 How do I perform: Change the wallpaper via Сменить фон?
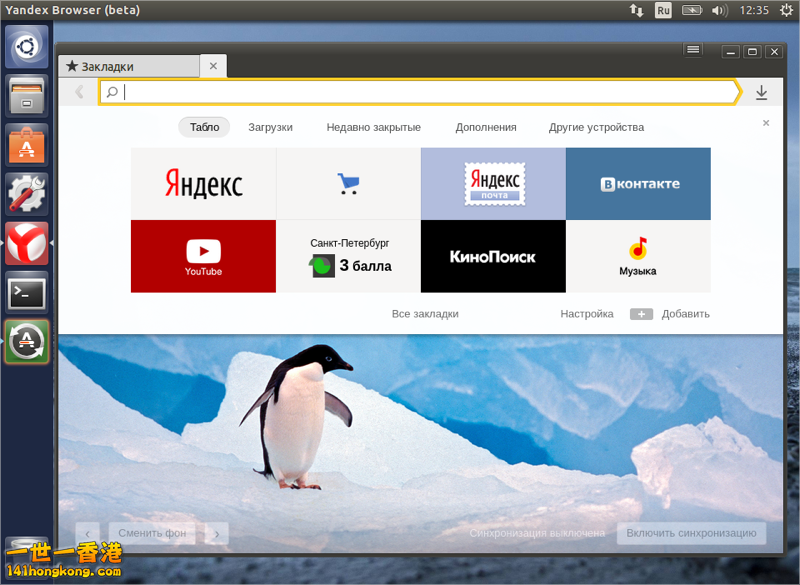[x=152, y=533]
